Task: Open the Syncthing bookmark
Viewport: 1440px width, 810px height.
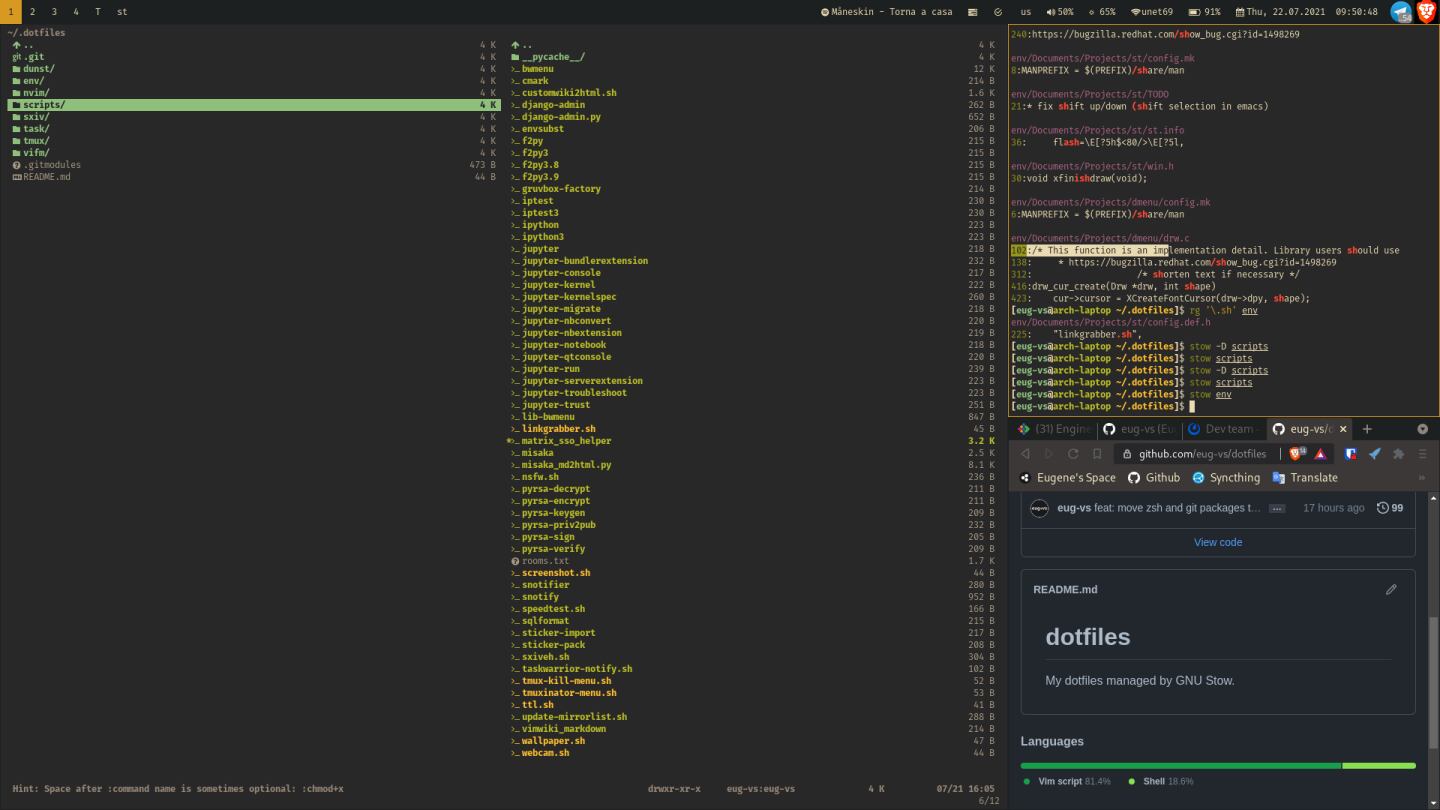Action: point(1228,477)
